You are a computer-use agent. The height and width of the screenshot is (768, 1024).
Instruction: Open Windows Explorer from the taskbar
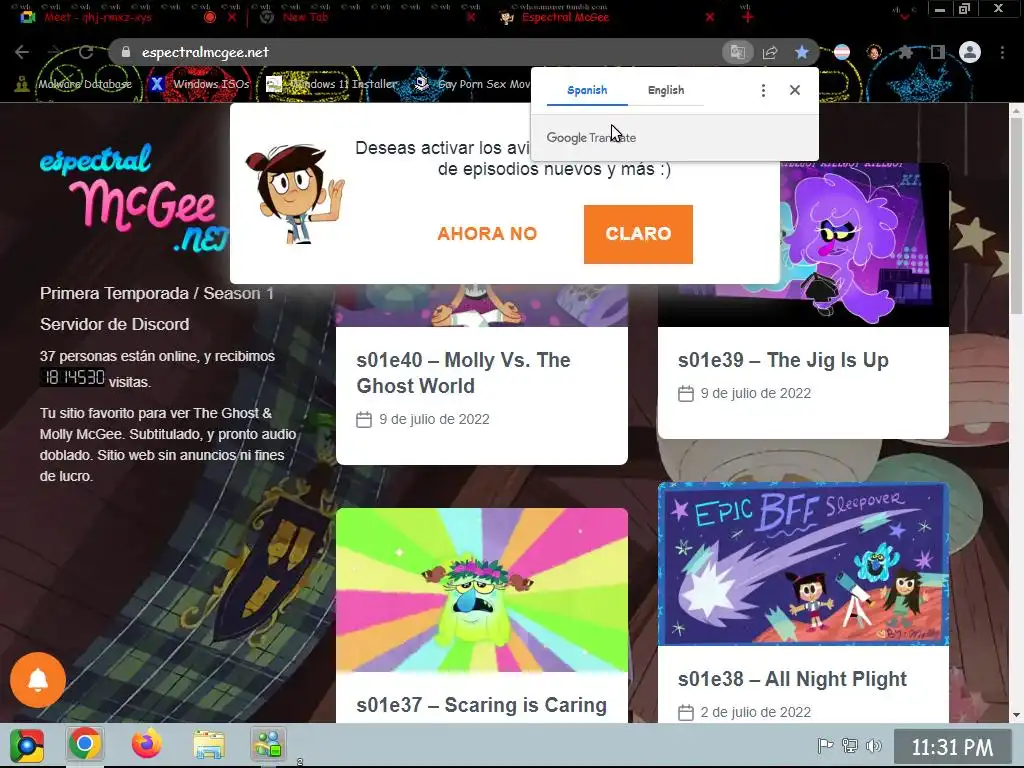[209, 744]
